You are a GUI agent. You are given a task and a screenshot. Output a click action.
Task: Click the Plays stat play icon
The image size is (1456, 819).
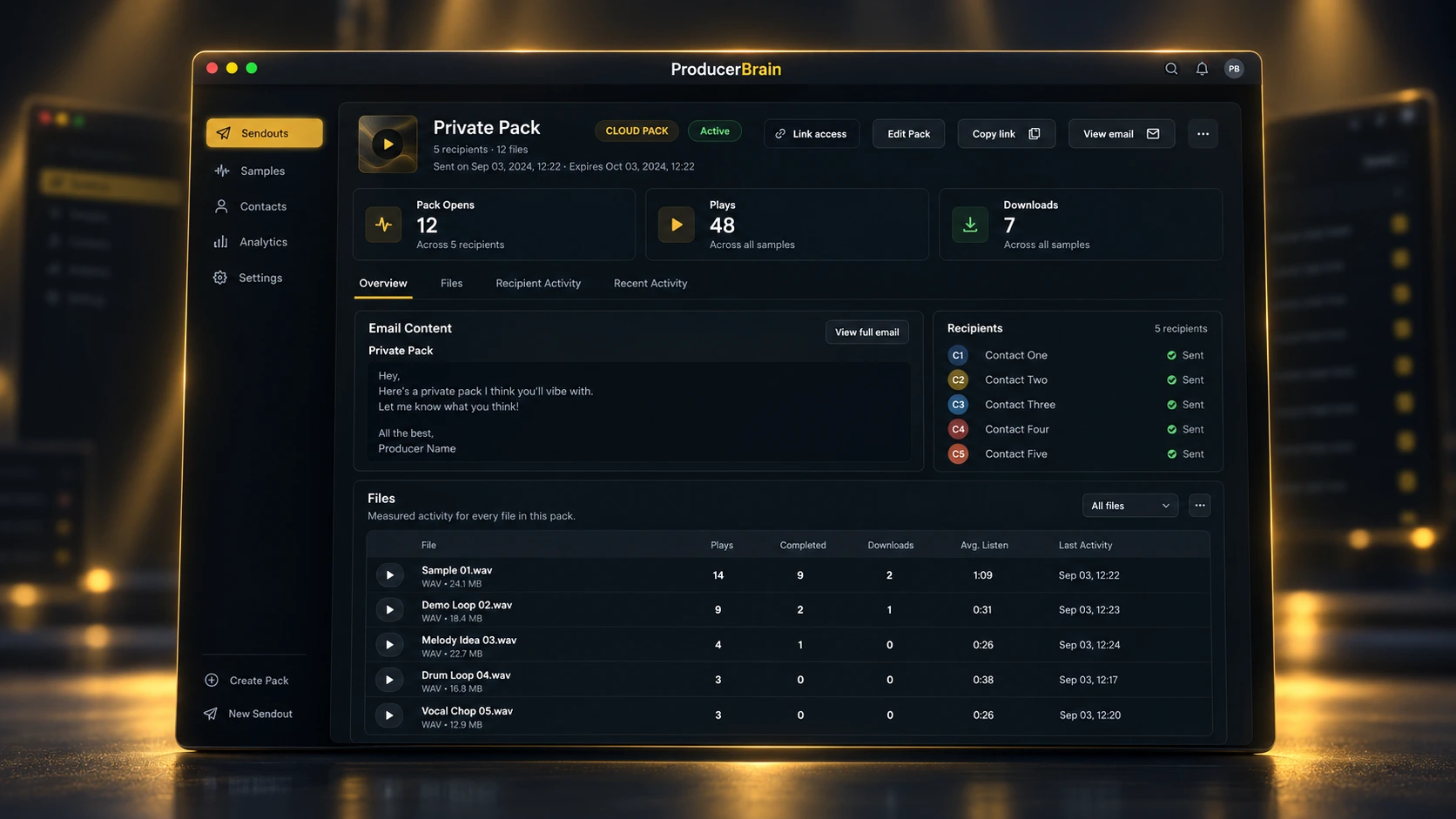(x=676, y=225)
